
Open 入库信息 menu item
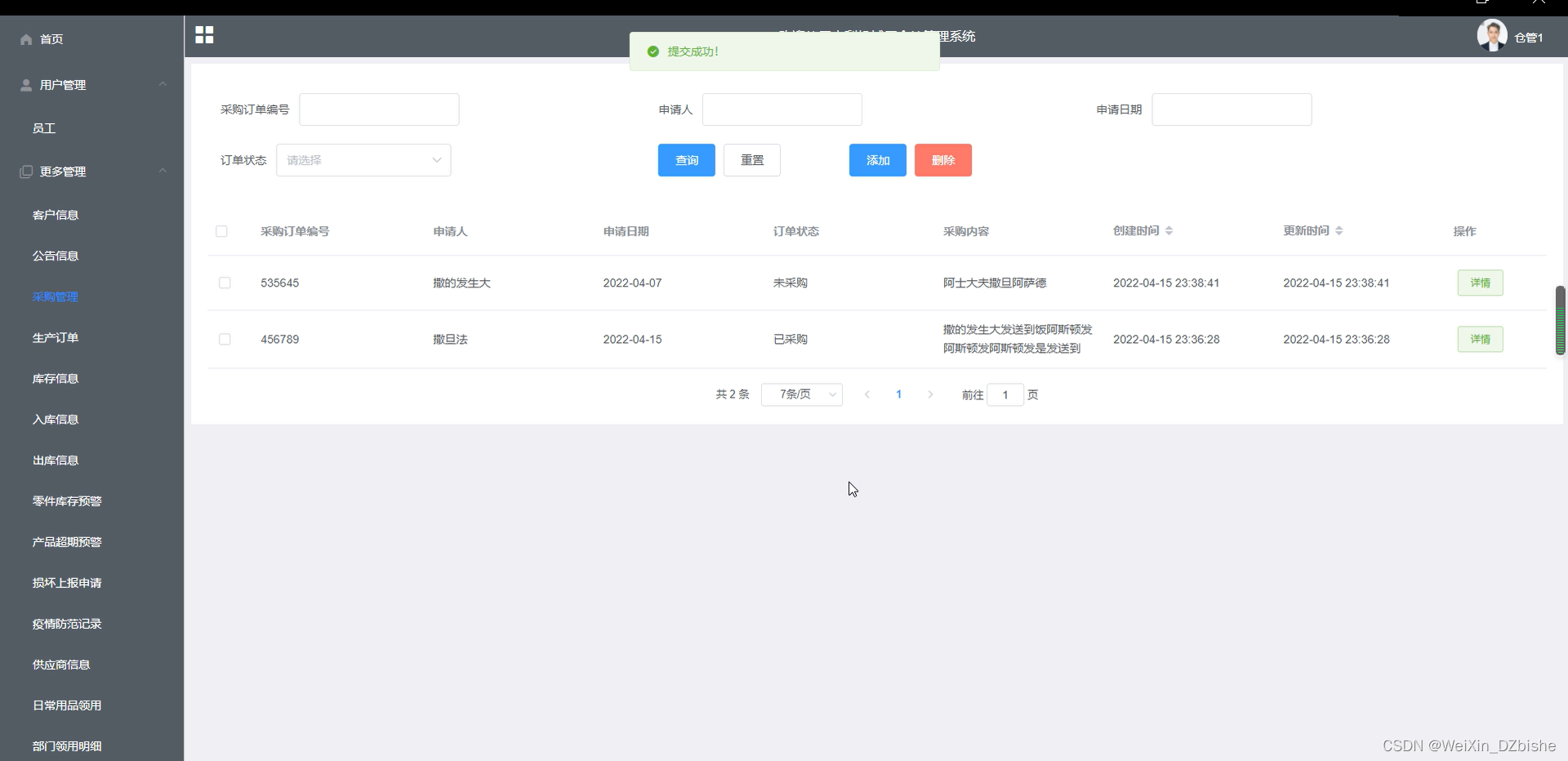click(x=56, y=419)
